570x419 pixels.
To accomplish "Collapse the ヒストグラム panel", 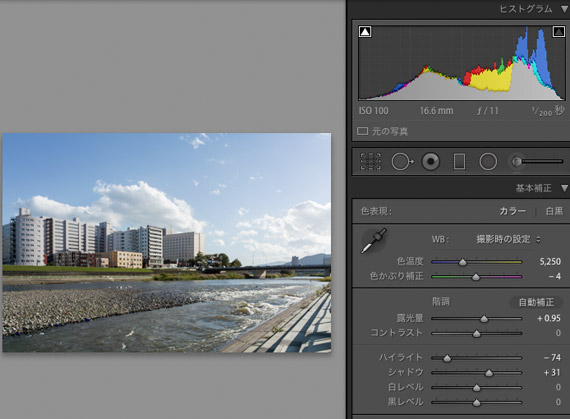I will pyautogui.click(x=565, y=9).
